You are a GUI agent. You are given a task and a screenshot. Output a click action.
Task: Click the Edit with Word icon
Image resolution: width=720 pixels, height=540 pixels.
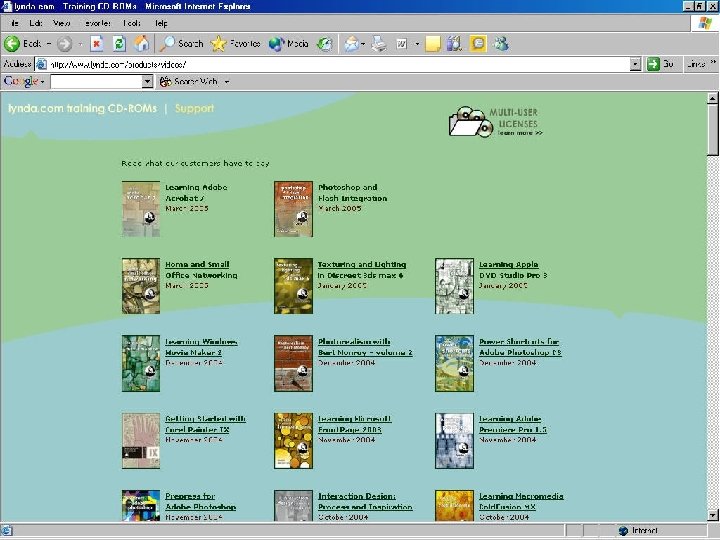(401, 44)
